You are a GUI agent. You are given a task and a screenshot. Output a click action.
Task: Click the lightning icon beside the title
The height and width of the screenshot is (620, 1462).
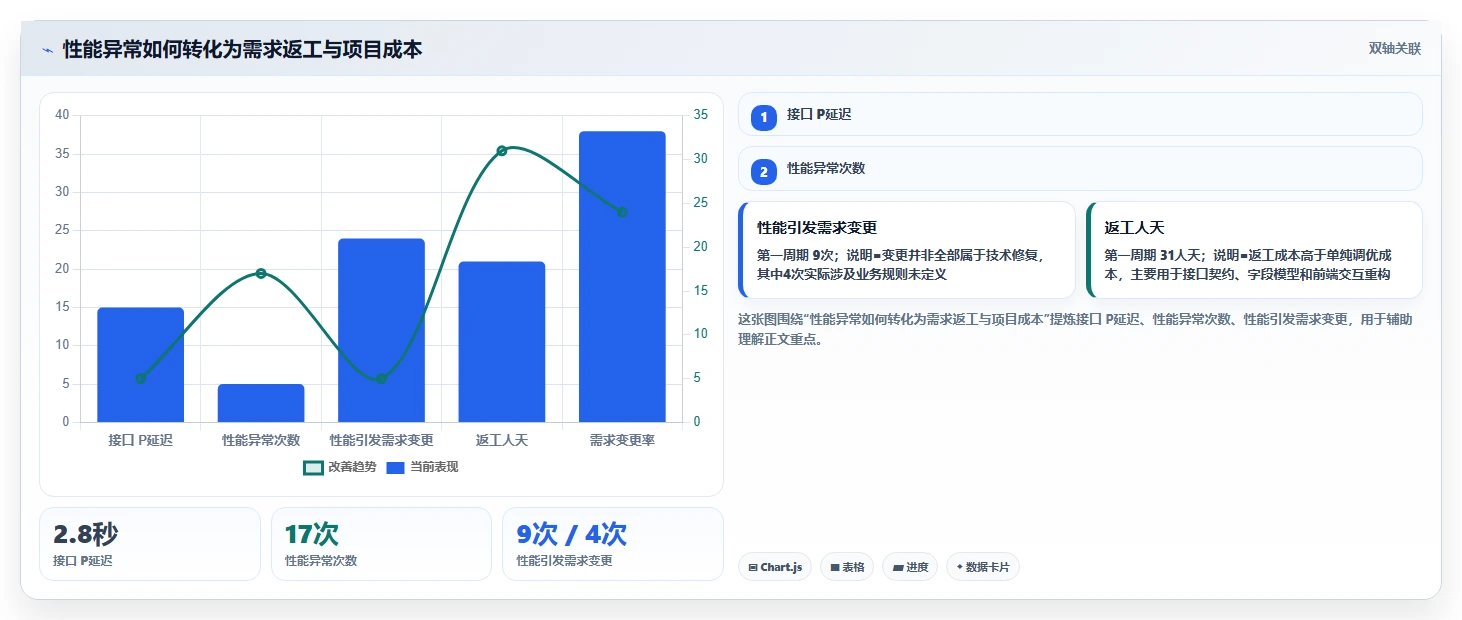47,49
